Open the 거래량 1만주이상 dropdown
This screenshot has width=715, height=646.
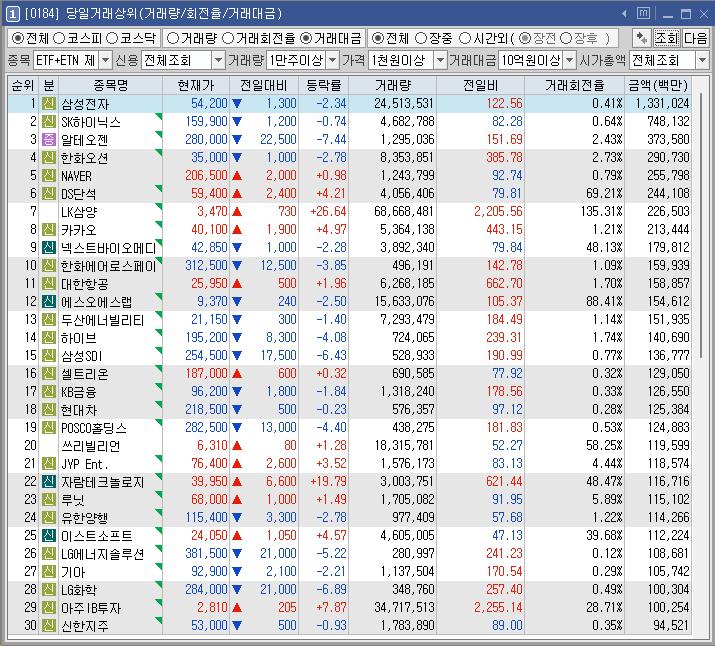333,60
